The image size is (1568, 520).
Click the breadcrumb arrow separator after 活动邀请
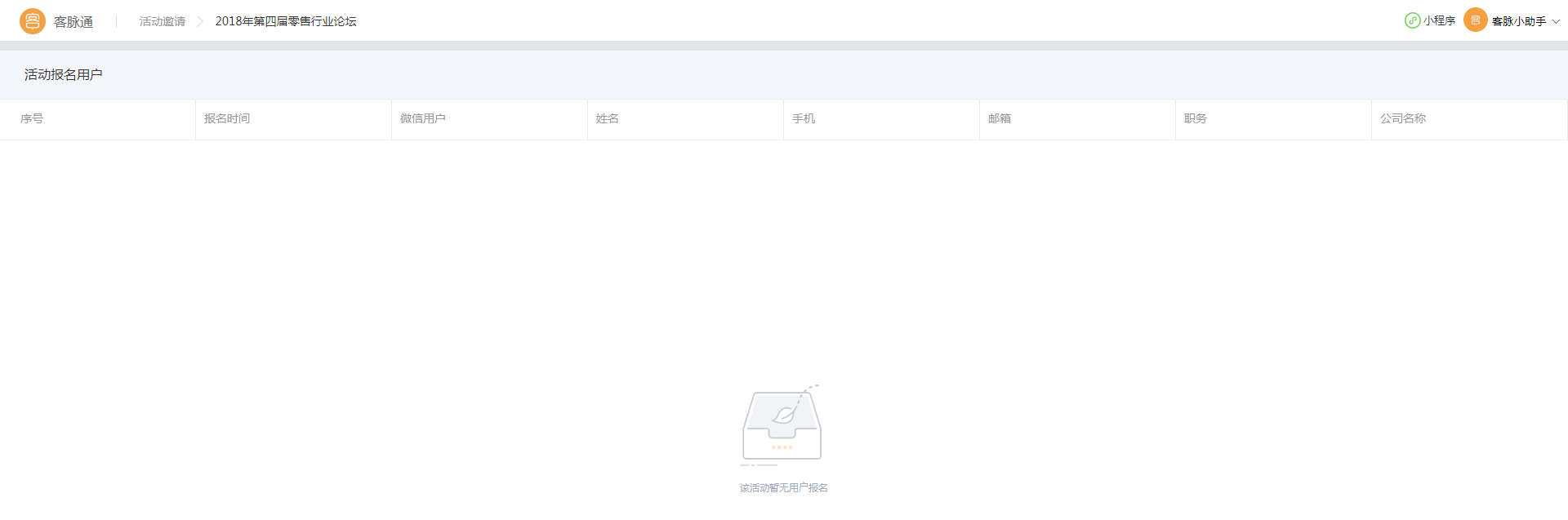200,21
